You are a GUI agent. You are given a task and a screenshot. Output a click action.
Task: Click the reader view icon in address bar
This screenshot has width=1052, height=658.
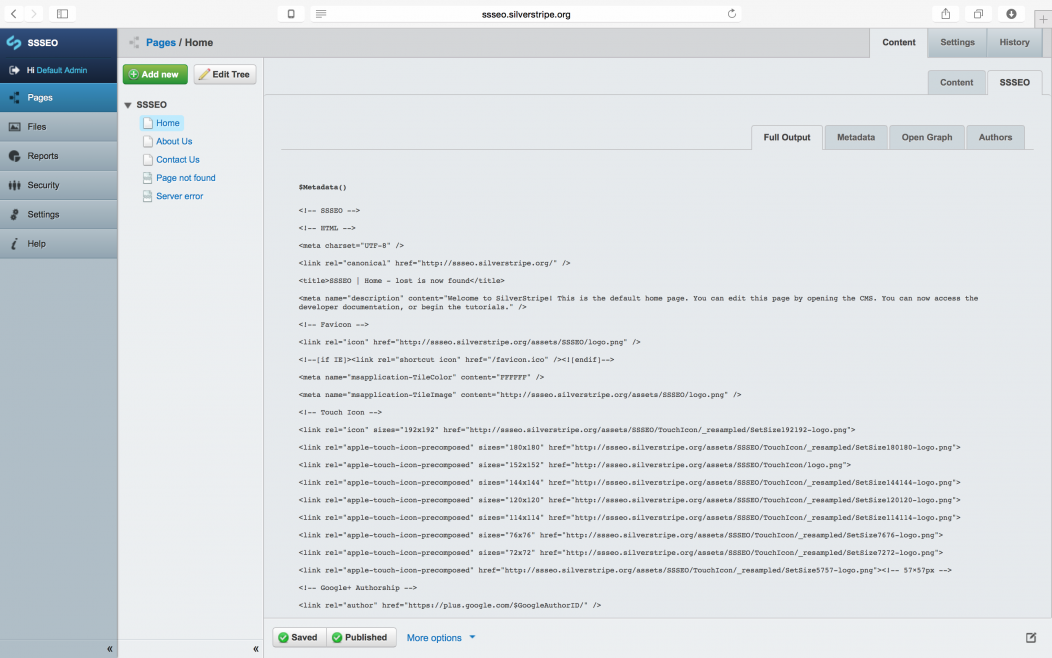pyautogui.click(x=321, y=14)
